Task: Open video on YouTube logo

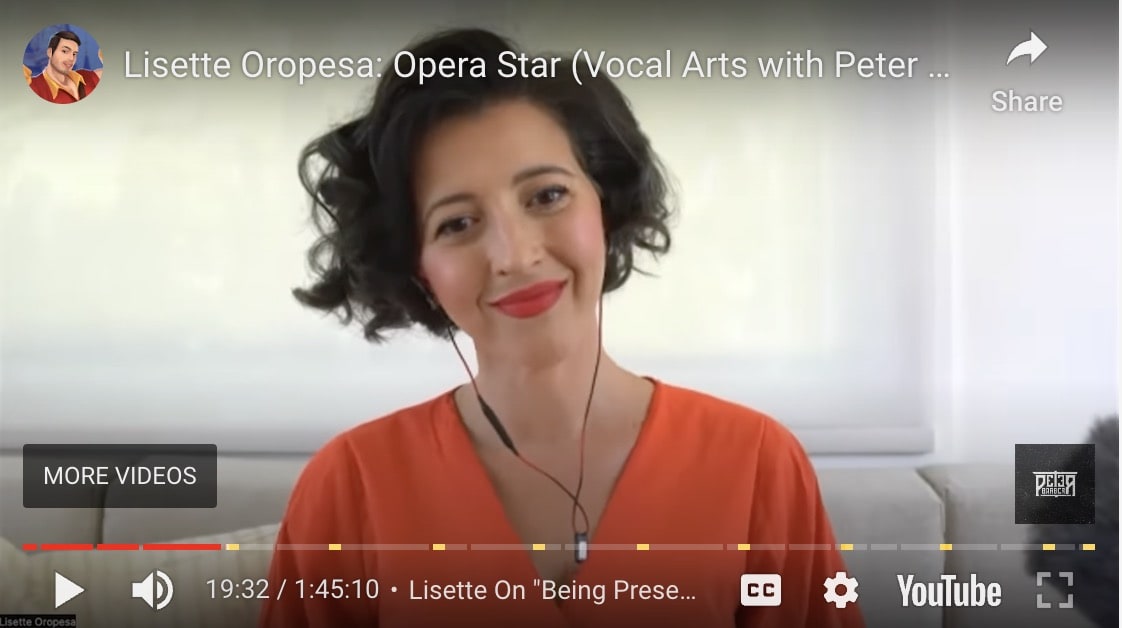Action: click(x=949, y=591)
